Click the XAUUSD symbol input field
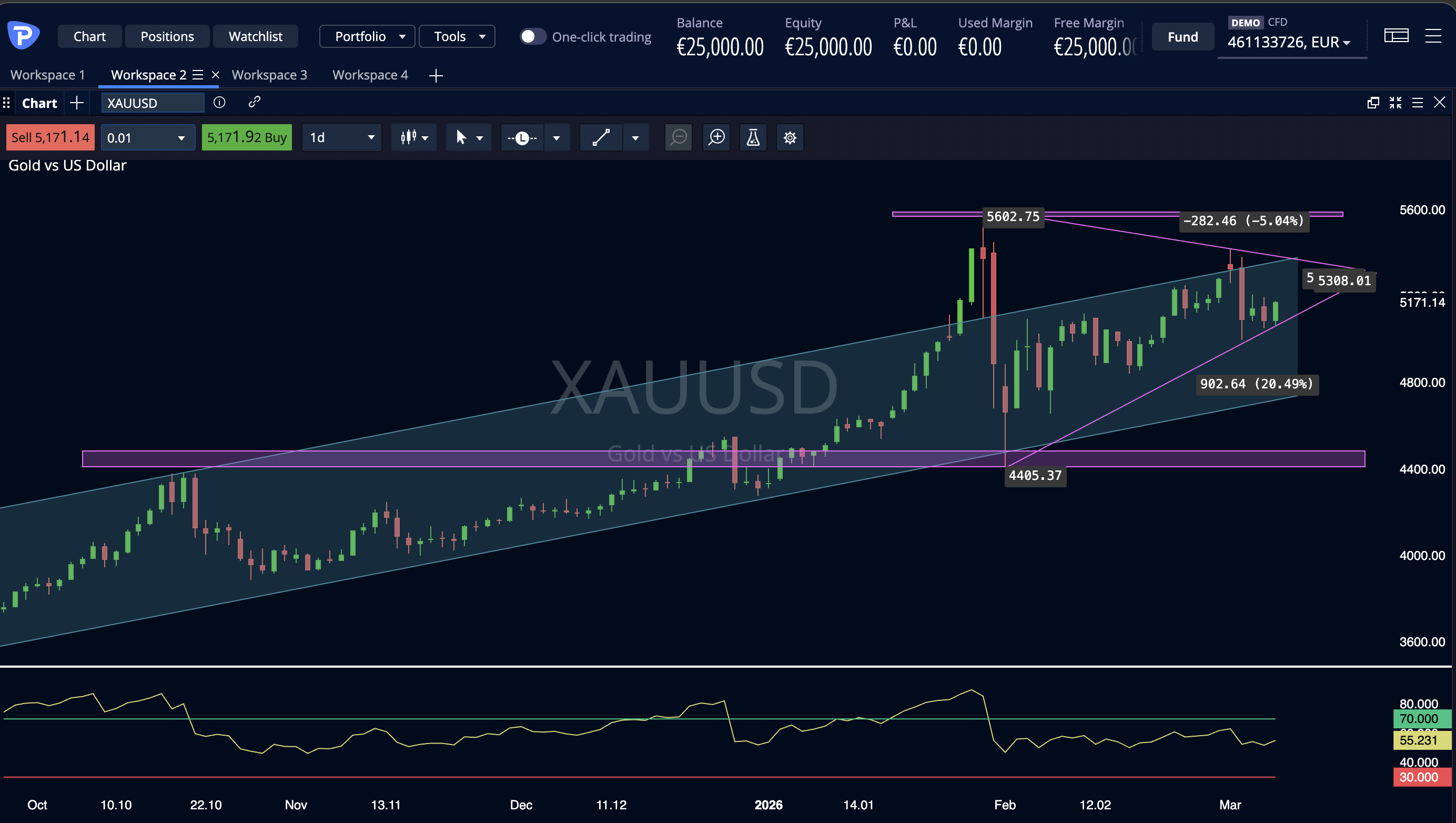Screen dimensions: 1456x823 (x=151, y=103)
